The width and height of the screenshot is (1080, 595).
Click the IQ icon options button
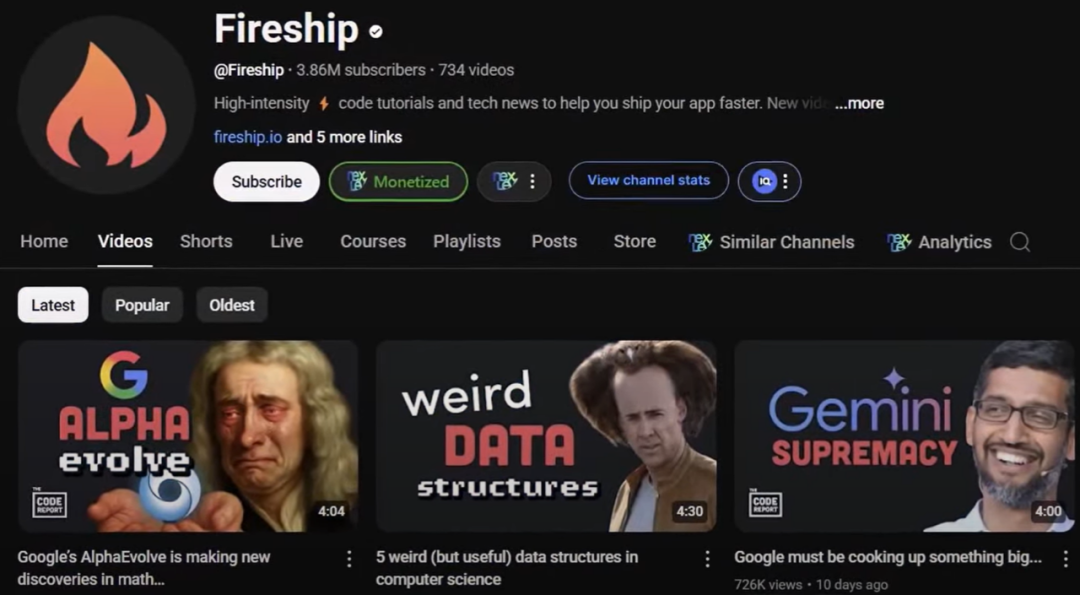[x=769, y=182]
